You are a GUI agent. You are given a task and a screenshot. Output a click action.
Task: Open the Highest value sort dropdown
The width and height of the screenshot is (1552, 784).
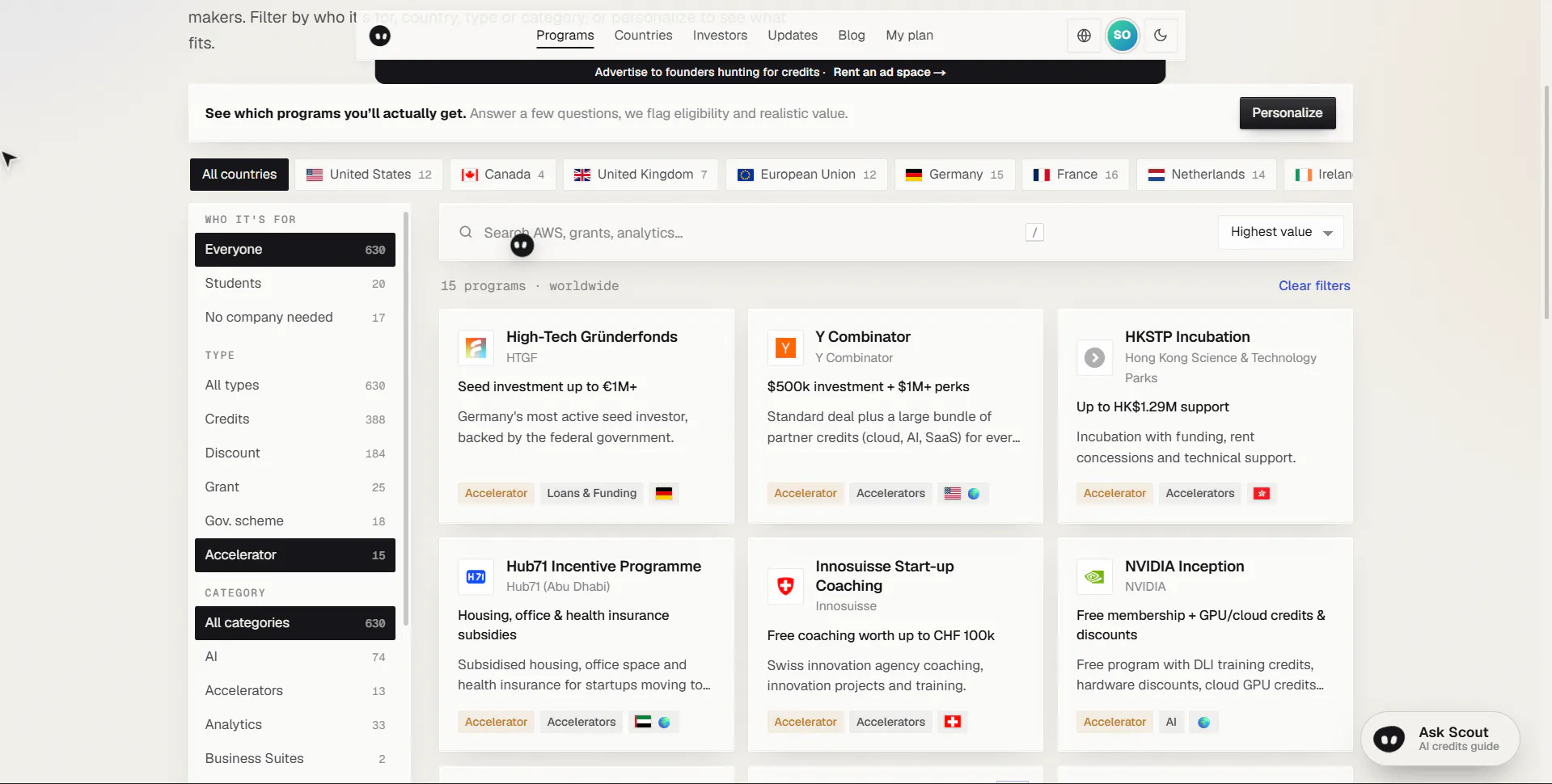(x=1281, y=232)
